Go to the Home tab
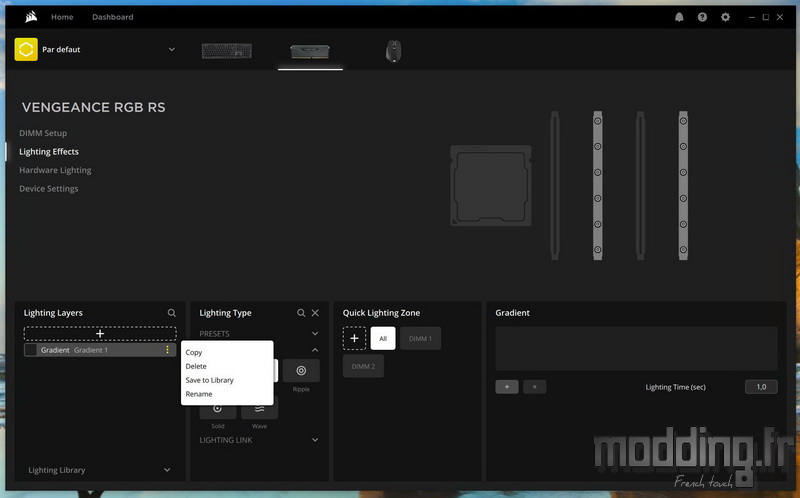 62,17
